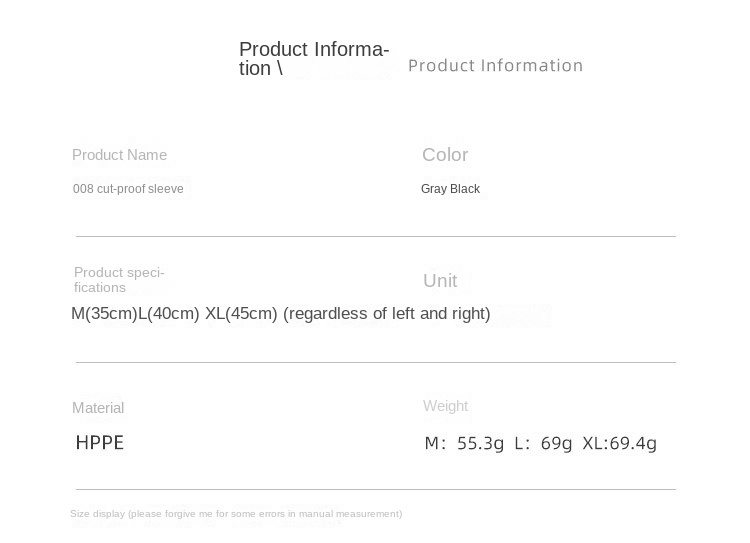Click the "L: 69g" weight value
Viewport: 750px width, 543px height.
[x=543, y=443]
